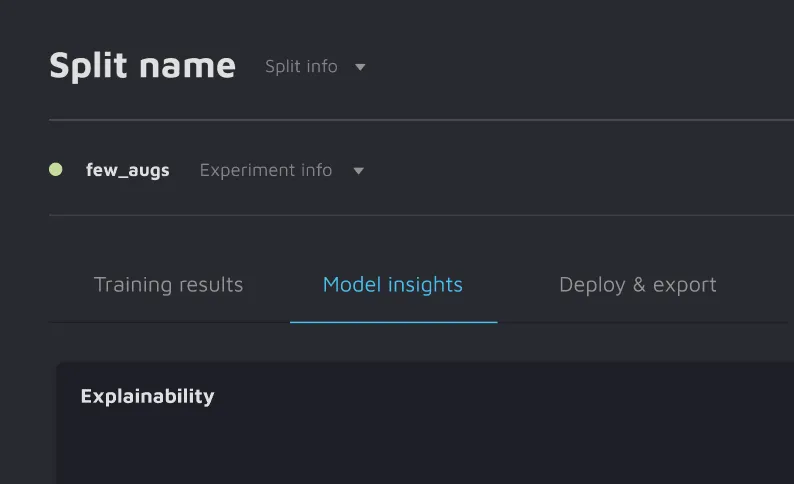
Task: Click the blue underline beneath Model insights
Action: (x=393, y=322)
